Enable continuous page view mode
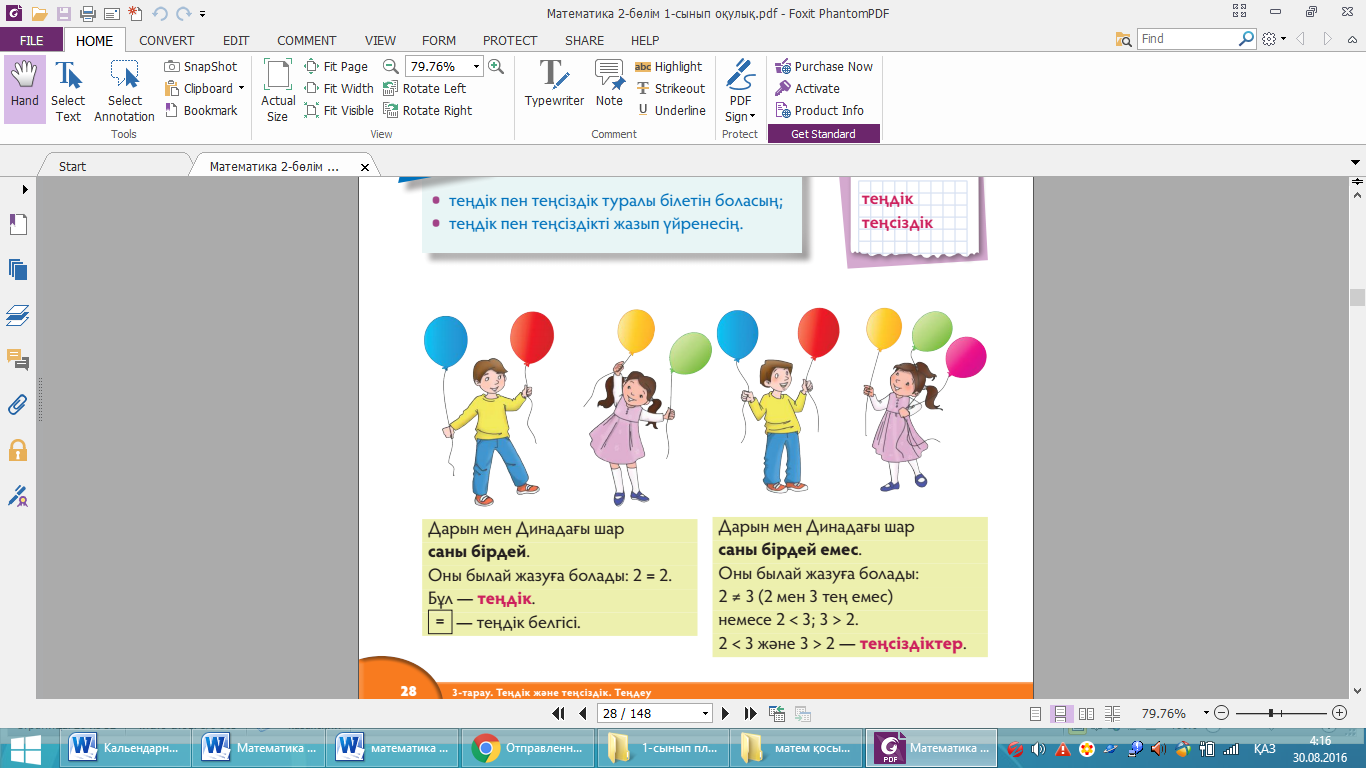1366x768 pixels. [x=1061, y=713]
